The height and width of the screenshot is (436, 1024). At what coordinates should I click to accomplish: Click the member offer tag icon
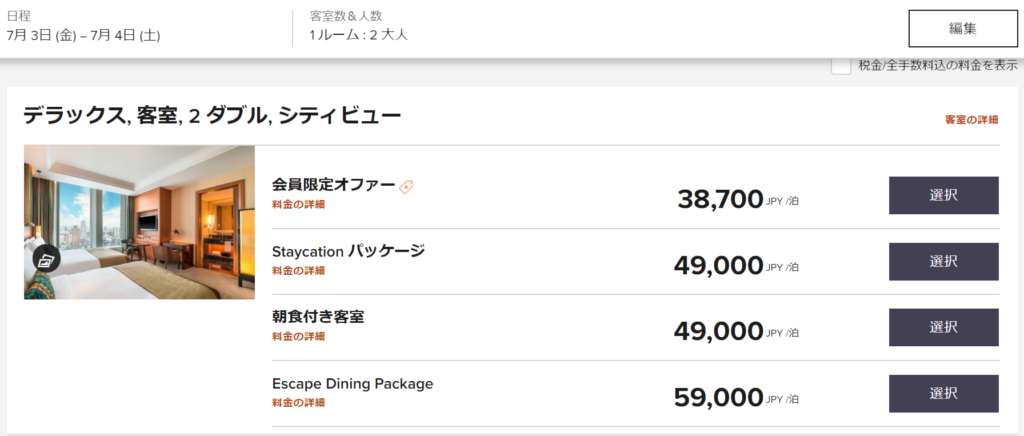click(x=406, y=186)
